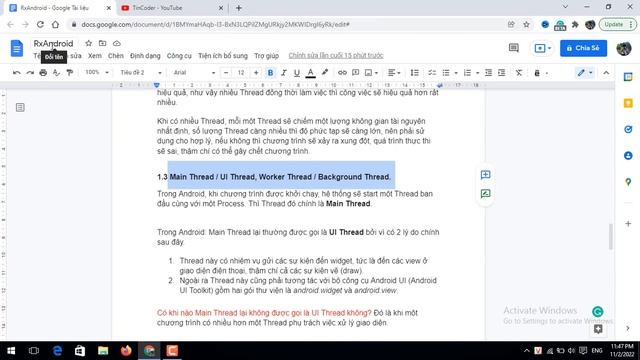Expand bulleted list style dropdown arrow
Image resolution: width=640 pixels, height=360 pixels.
click(x=456, y=73)
